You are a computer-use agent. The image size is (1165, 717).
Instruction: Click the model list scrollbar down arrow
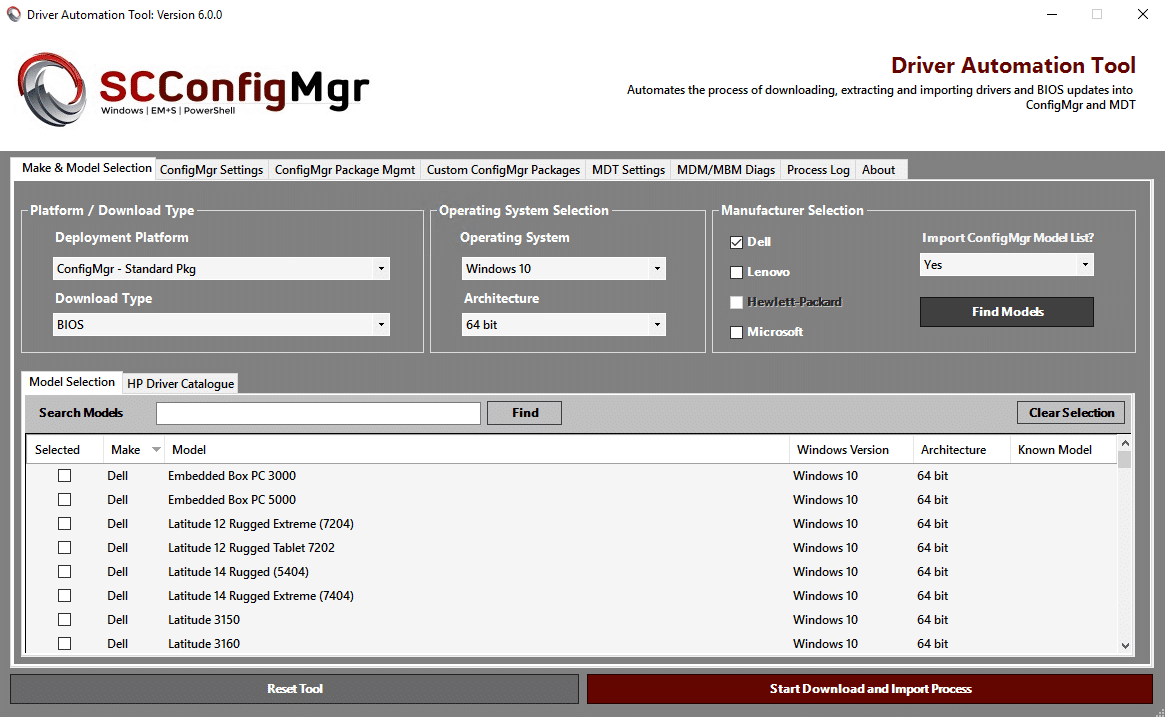pyautogui.click(x=1125, y=646)
